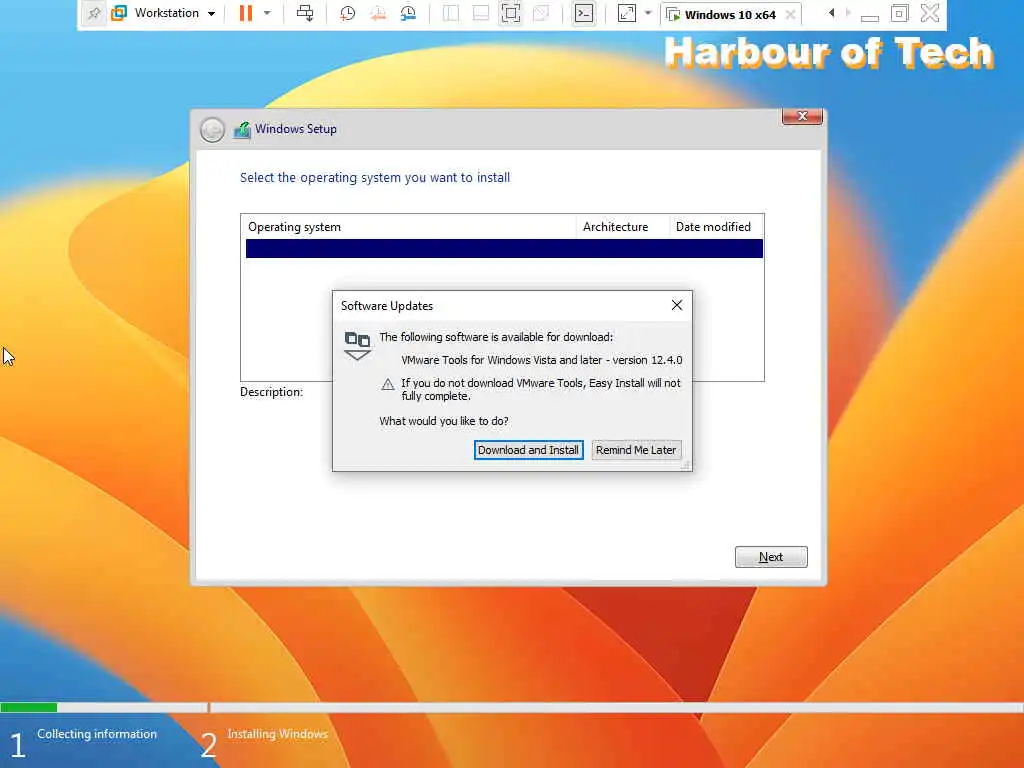Image resolution: width=1024 pixels, height=768 pixels.
Task: Open the snapshot manager
Action: [x=408, y=13]
